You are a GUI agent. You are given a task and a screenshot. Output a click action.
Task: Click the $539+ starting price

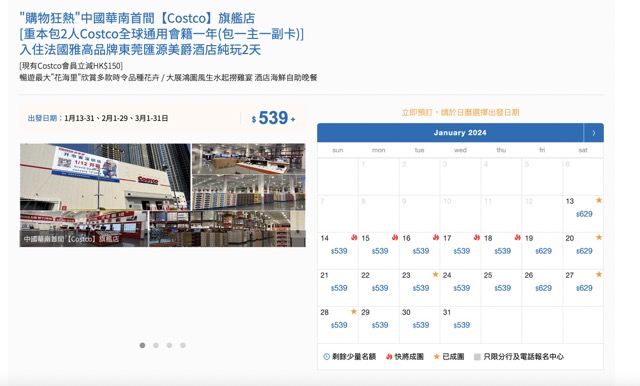273,118
